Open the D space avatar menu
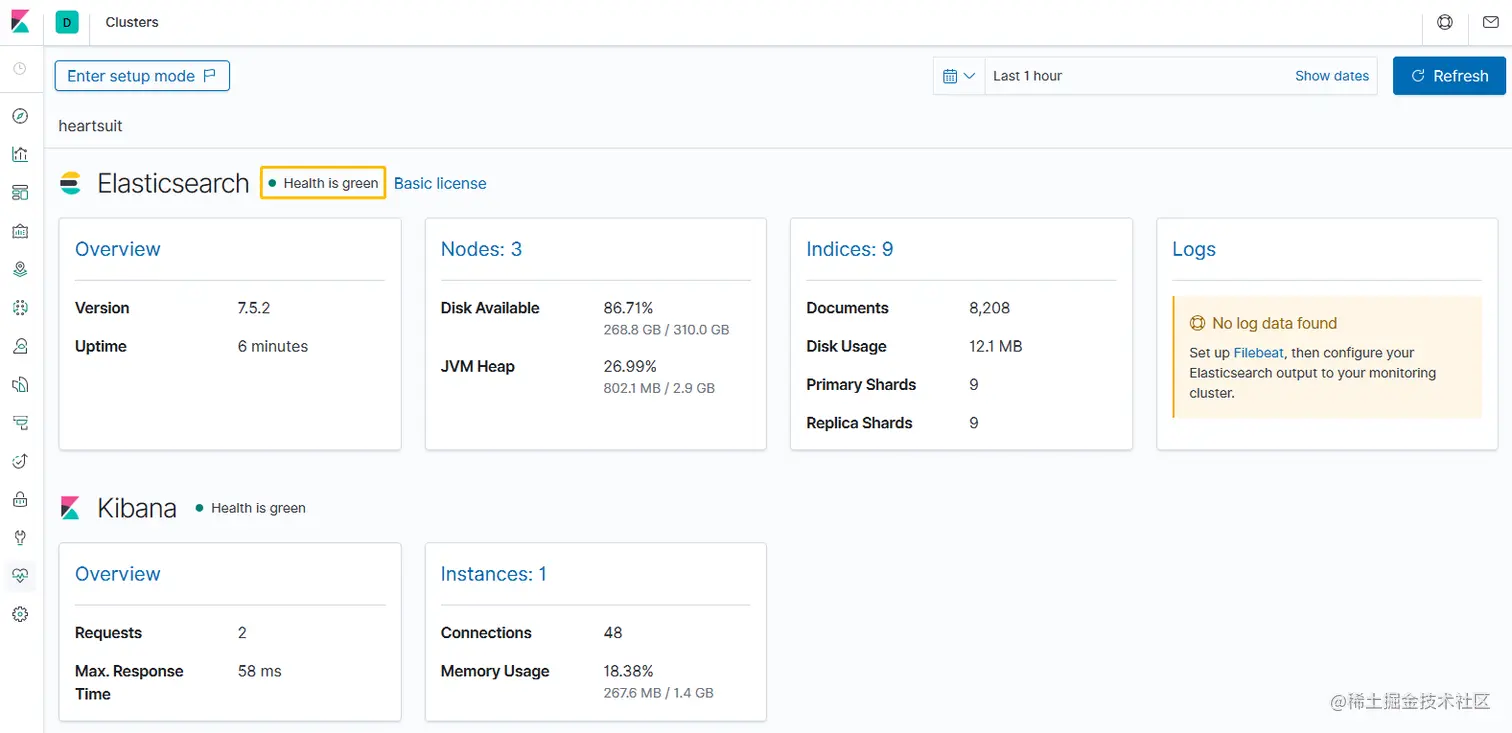 (66, 21)
